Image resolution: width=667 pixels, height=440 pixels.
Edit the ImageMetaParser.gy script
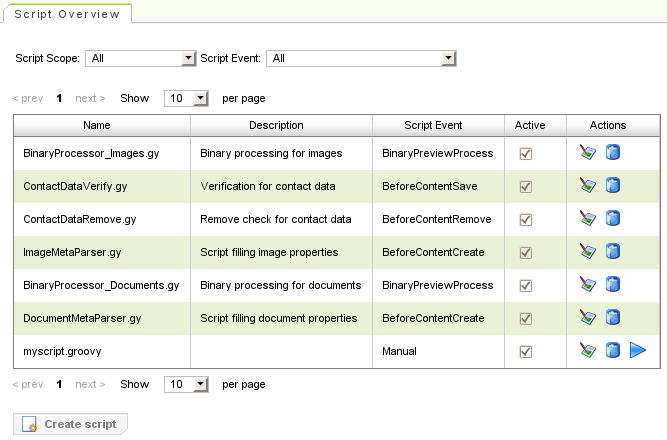pos(588,252)
